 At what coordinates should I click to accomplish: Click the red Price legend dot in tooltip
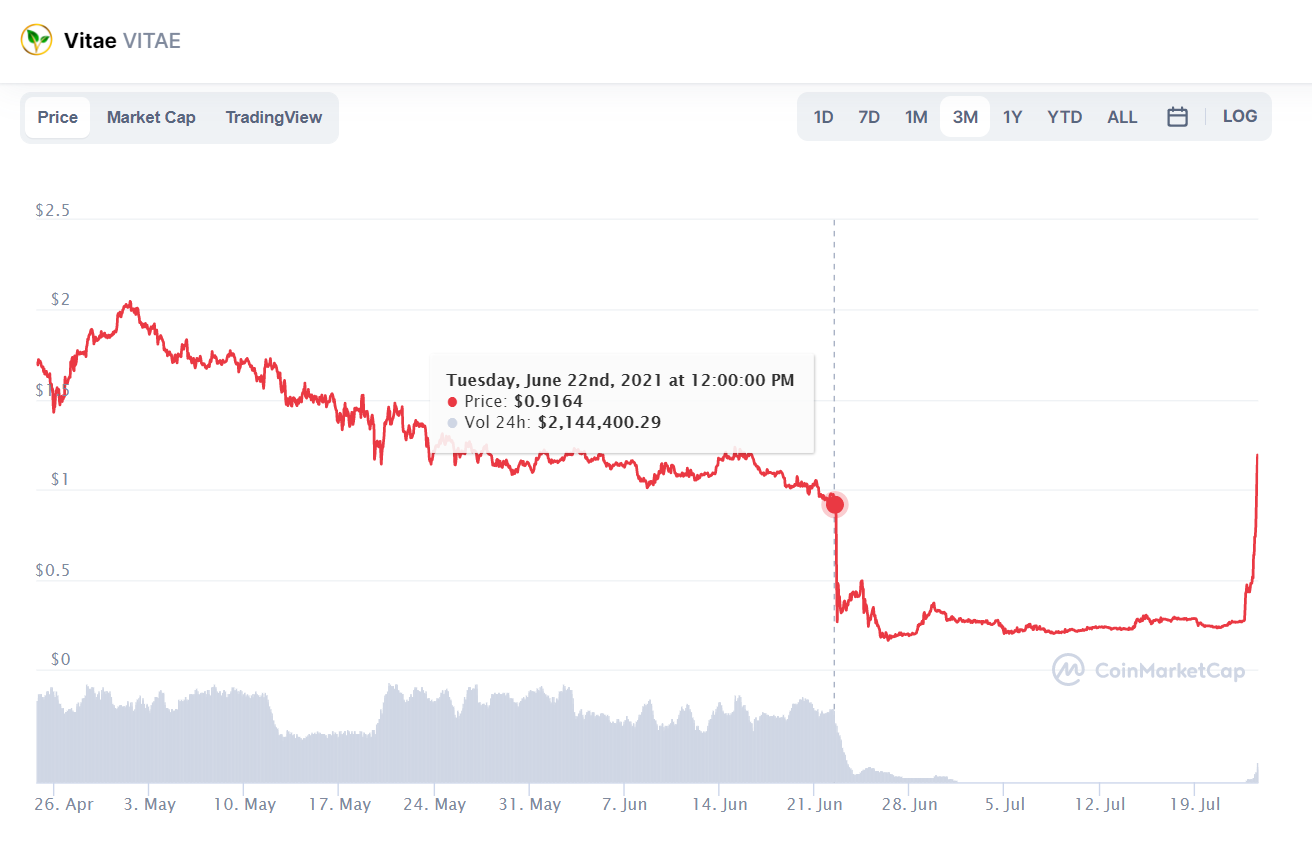[x=452, y=402]
